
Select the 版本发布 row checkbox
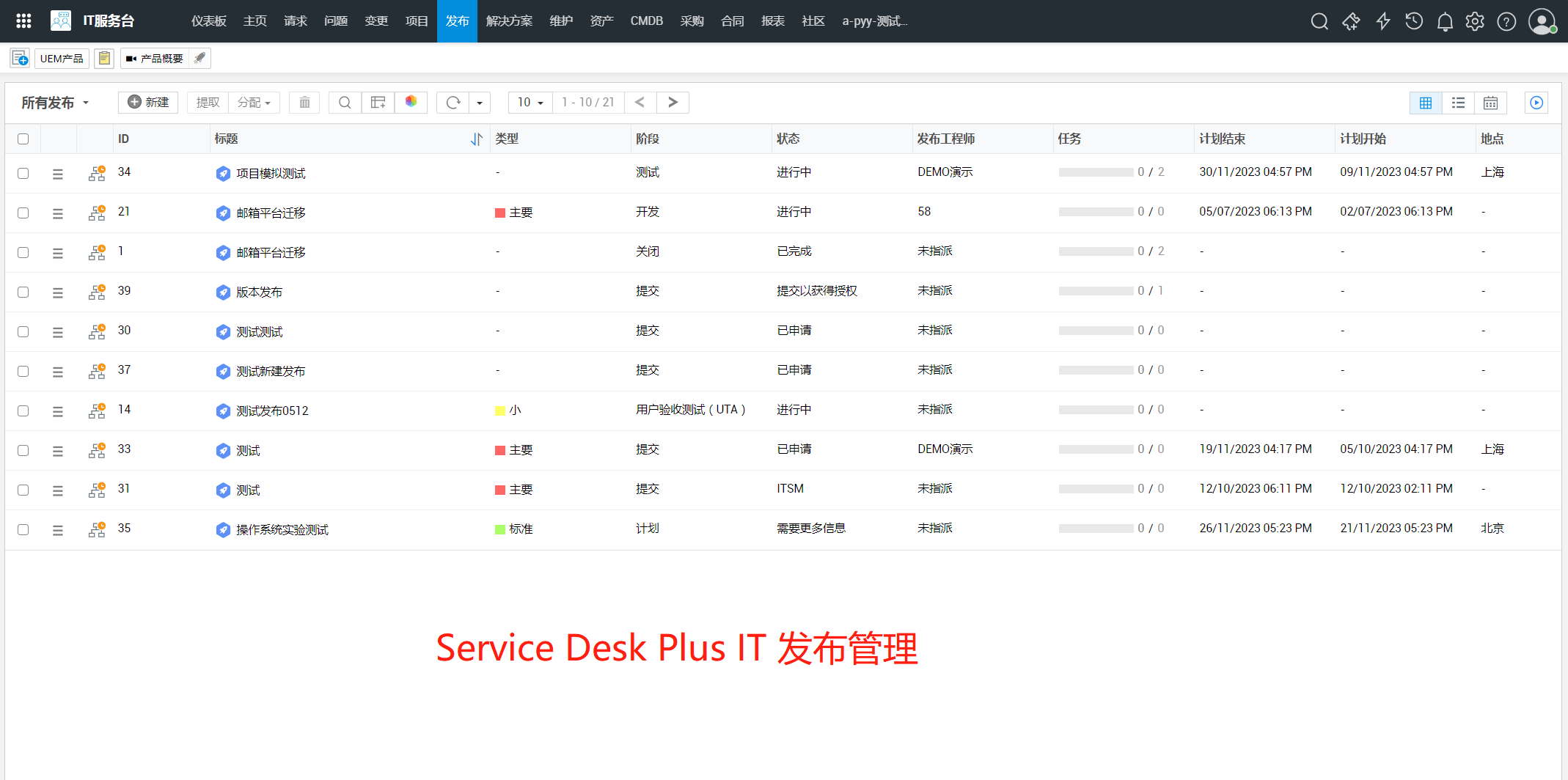point(23,292)
